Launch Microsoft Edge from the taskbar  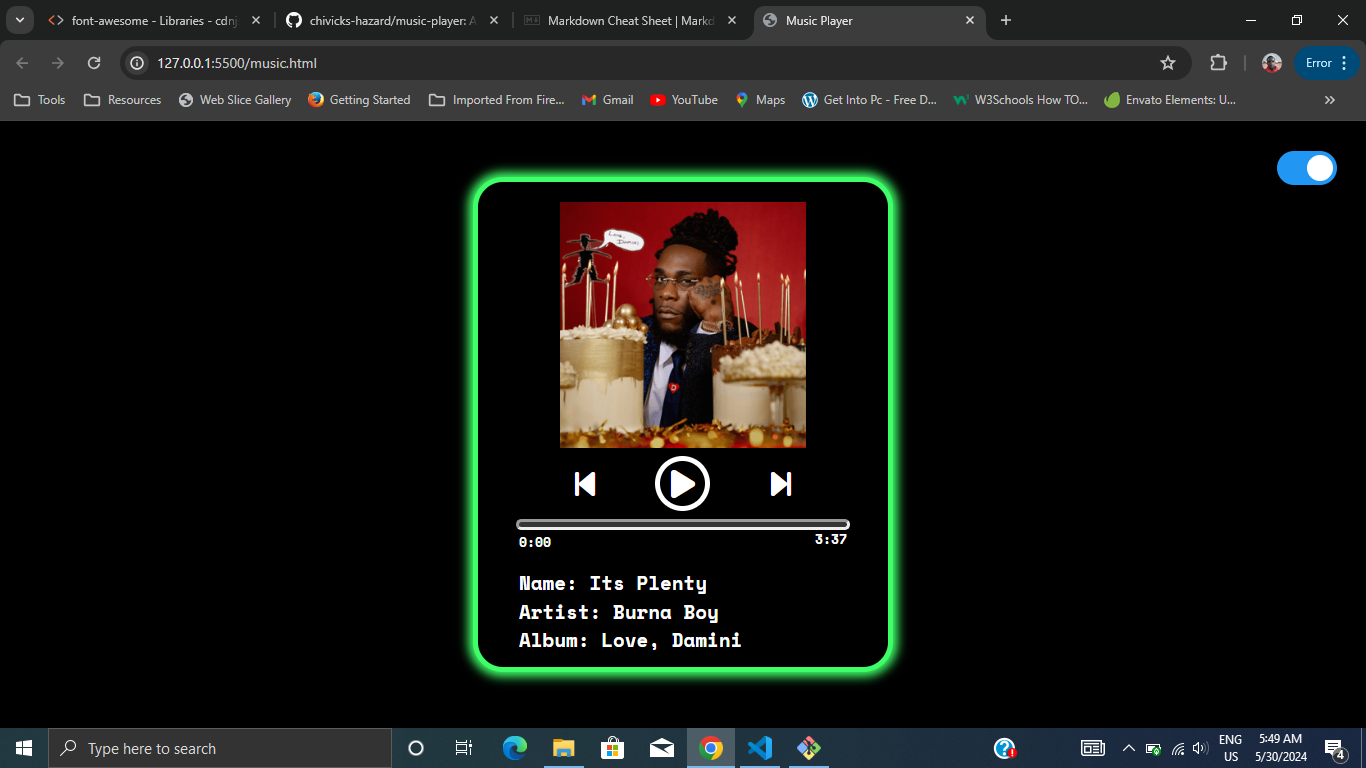pyautogui.click(x=515, y=748)
